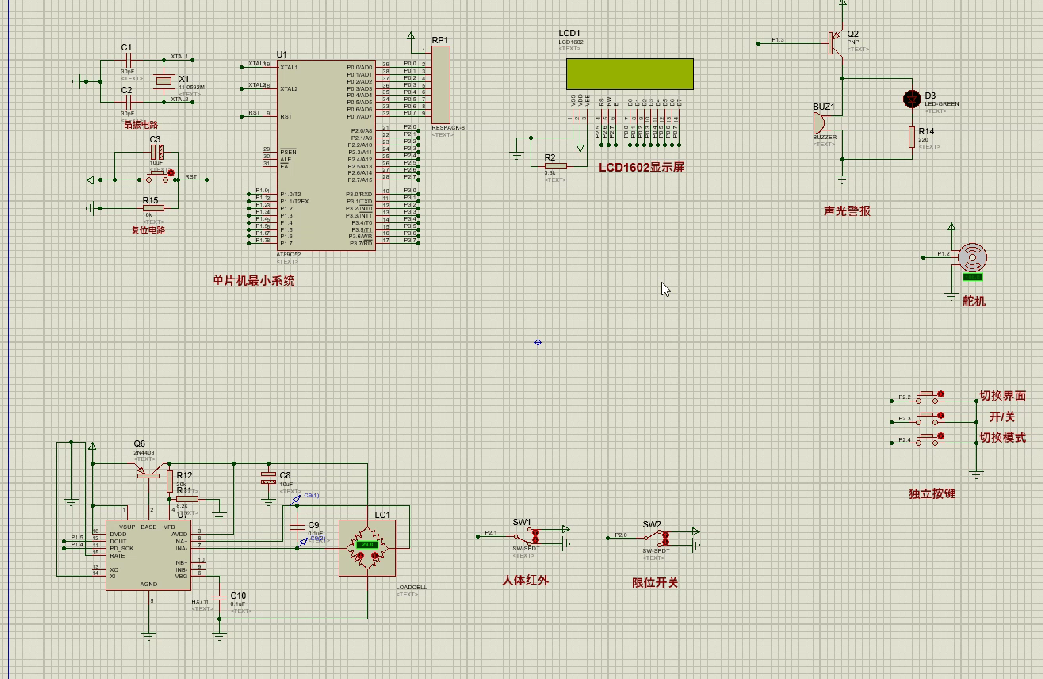Click the push button beside 切换模式

tap(930, 439)
